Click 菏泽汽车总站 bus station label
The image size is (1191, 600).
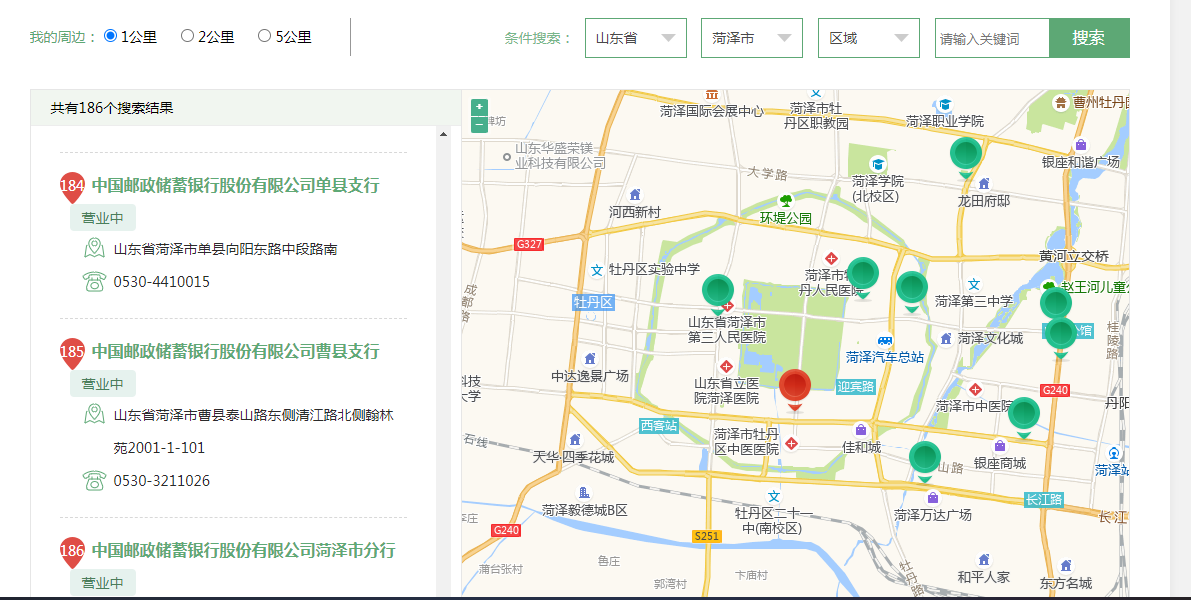(x=885, y=357)
